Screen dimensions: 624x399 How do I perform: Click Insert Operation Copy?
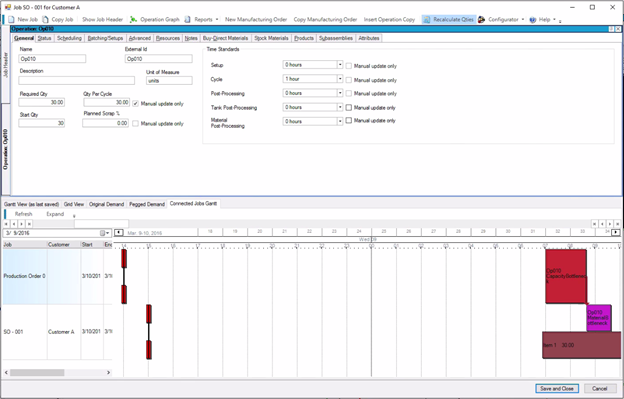[389, 19]
